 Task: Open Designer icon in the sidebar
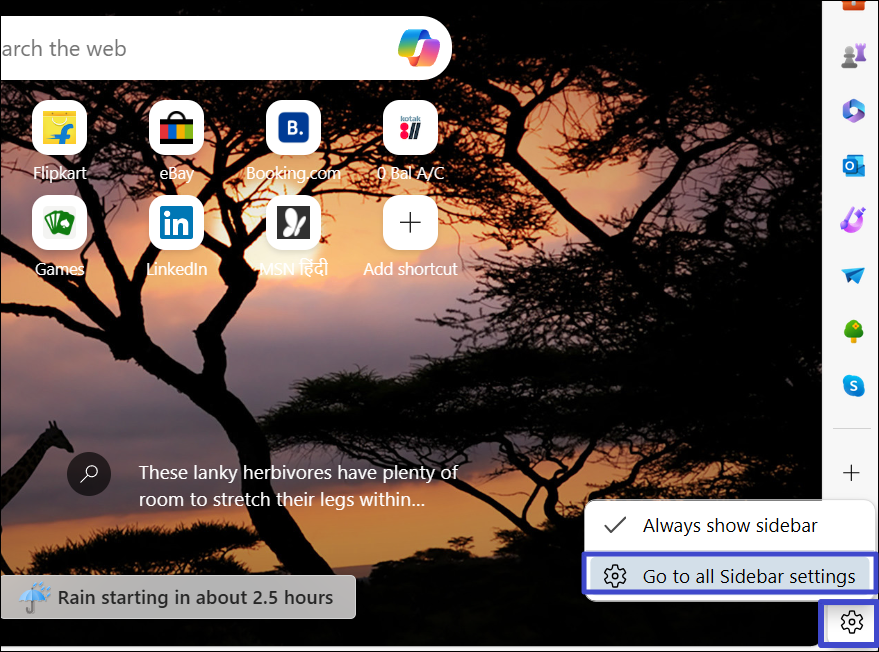tap(852, 220)
